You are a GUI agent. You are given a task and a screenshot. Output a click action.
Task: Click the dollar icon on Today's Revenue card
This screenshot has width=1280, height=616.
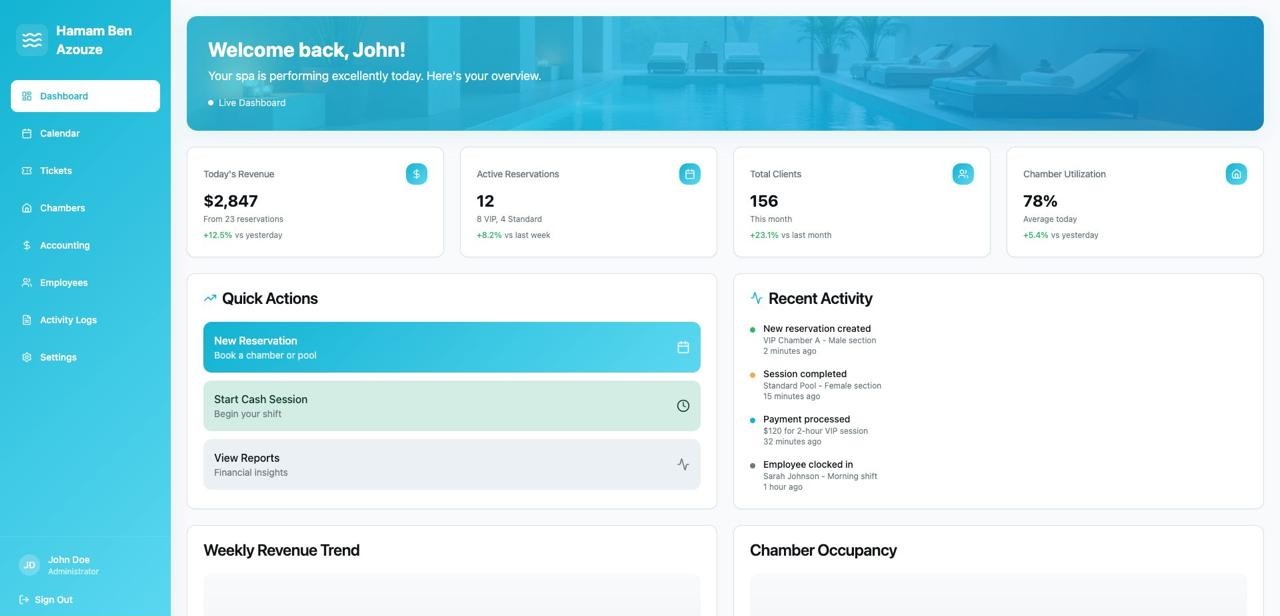point(416,174)
